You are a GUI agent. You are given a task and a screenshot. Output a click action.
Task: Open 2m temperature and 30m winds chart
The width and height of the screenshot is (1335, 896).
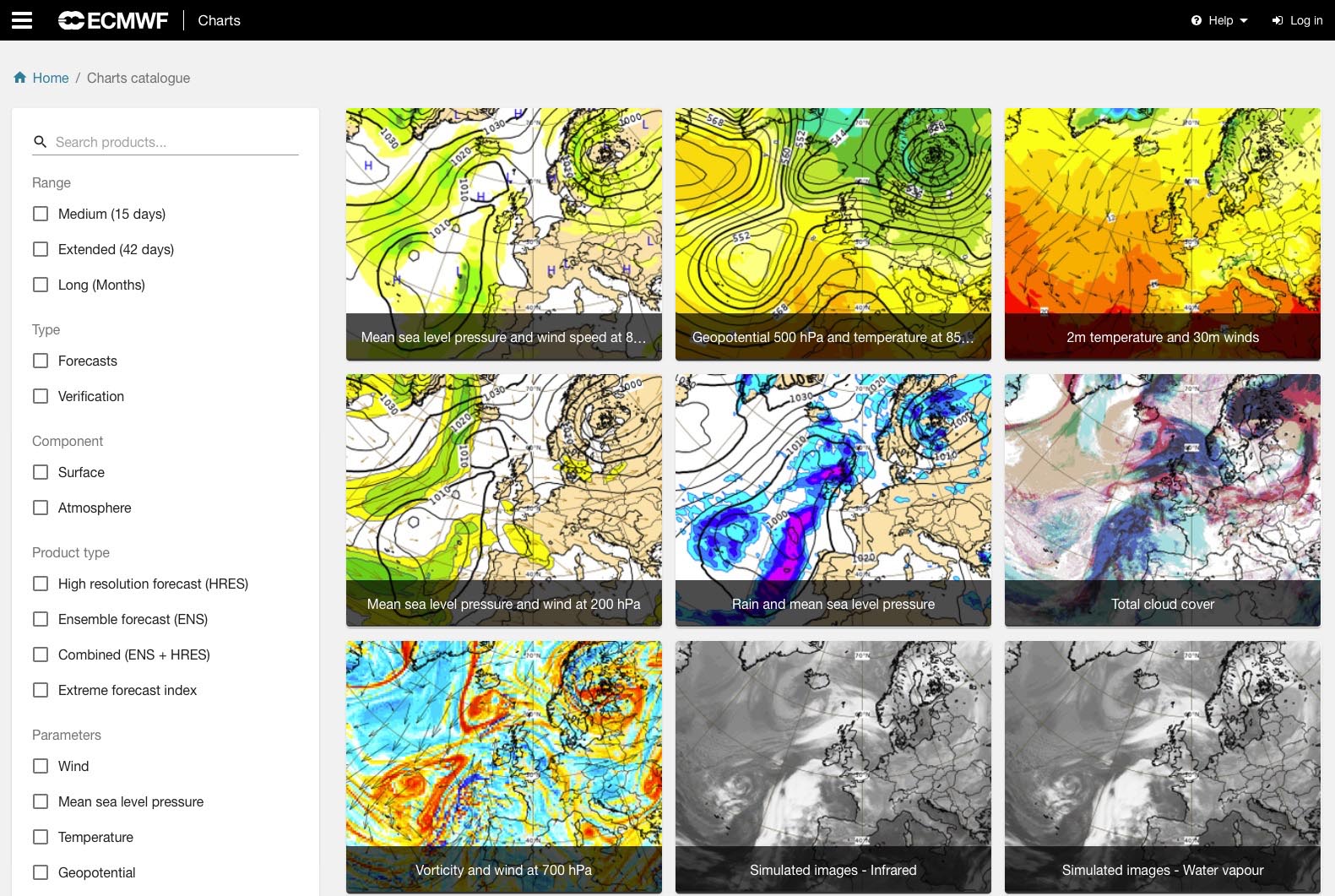click(1163, 234)
